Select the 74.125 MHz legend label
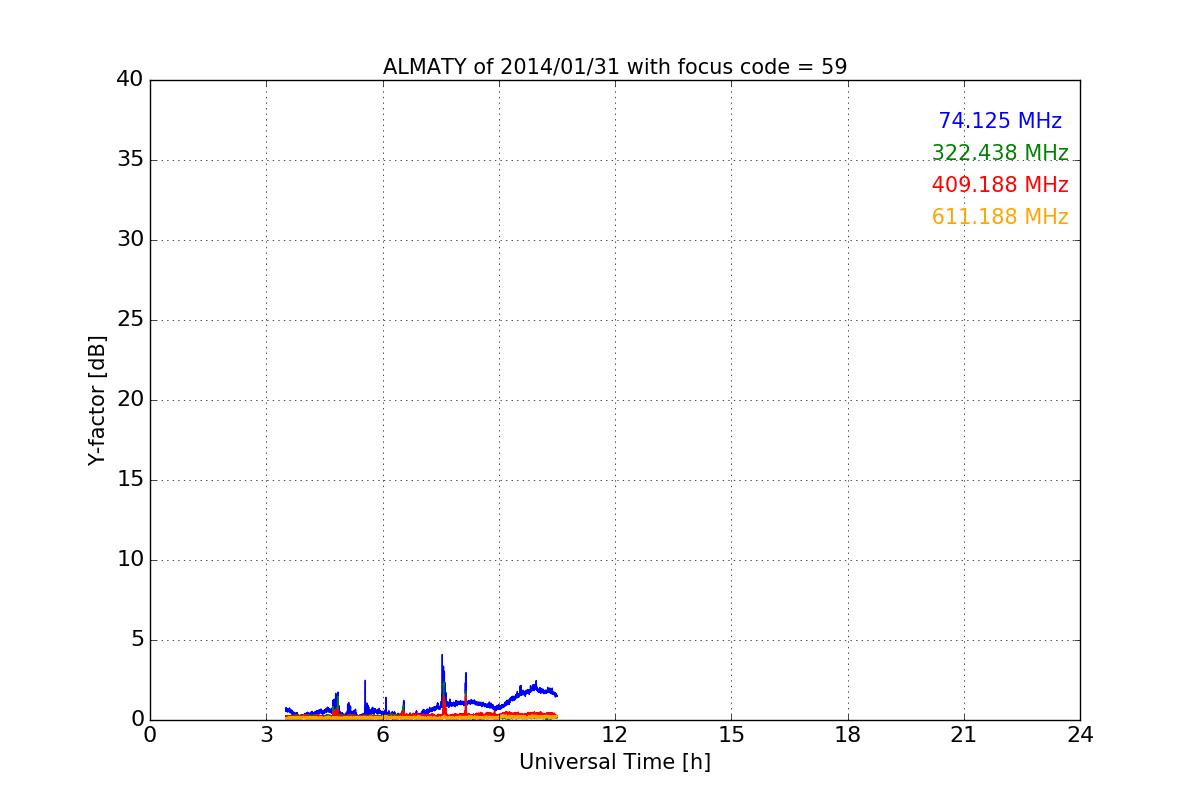Viewport: 1200px width, 800px height. point(1000,121)
